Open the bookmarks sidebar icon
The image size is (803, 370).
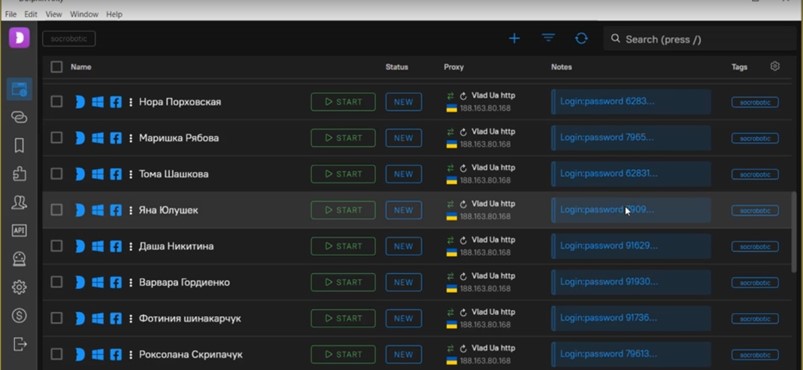pos(19,146)
